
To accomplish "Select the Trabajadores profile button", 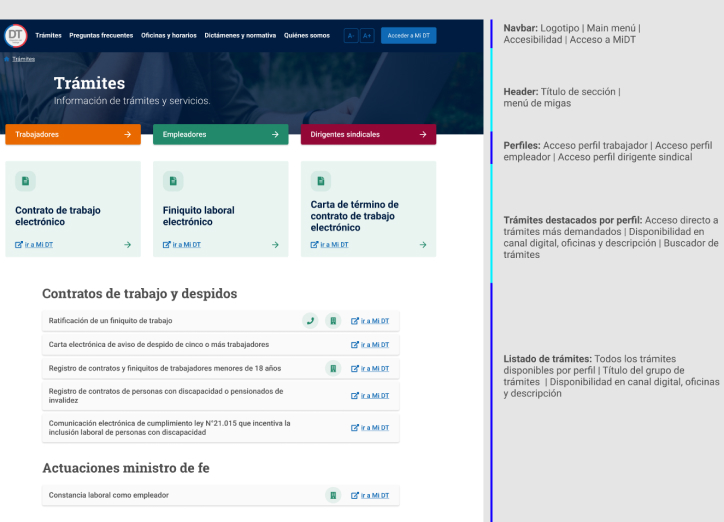I will tap(73, 134).
